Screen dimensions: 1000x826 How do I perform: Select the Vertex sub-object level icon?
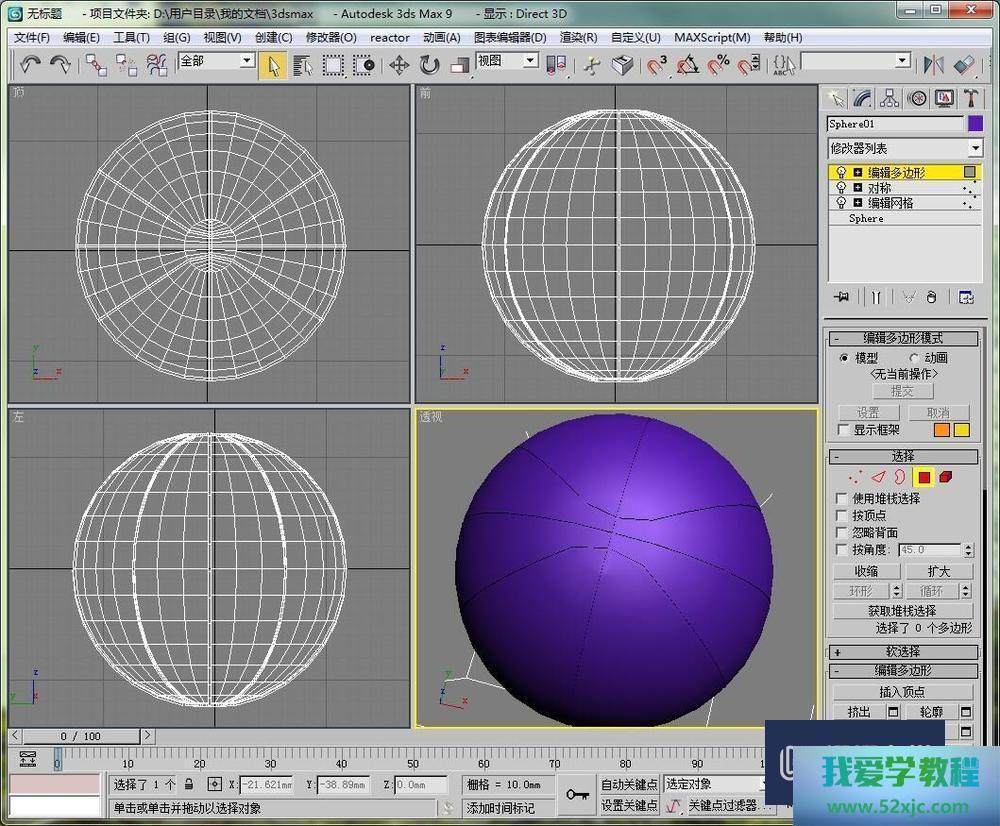coord(855,477)
